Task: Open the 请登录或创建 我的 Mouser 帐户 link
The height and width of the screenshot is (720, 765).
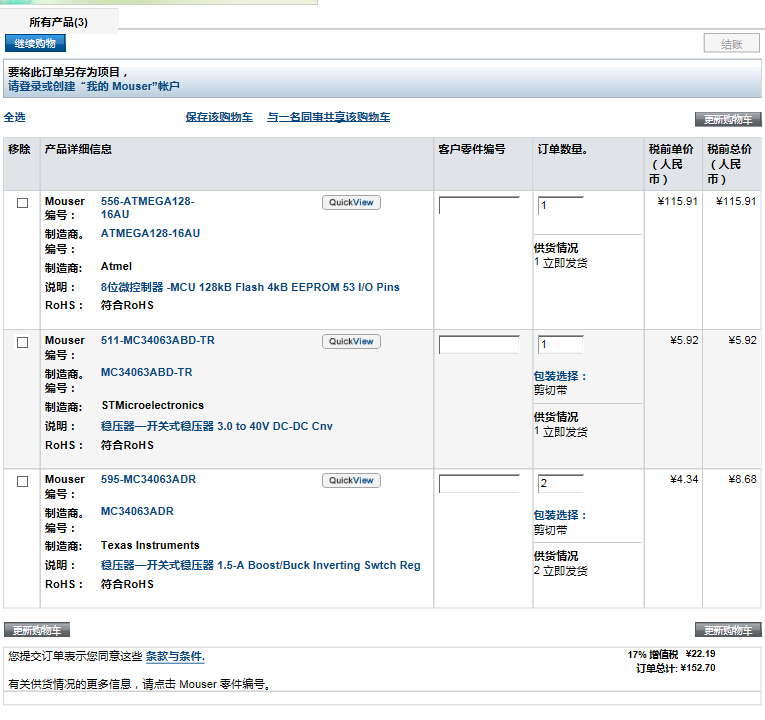Action: pyautogui.click(x=94, y=86)
